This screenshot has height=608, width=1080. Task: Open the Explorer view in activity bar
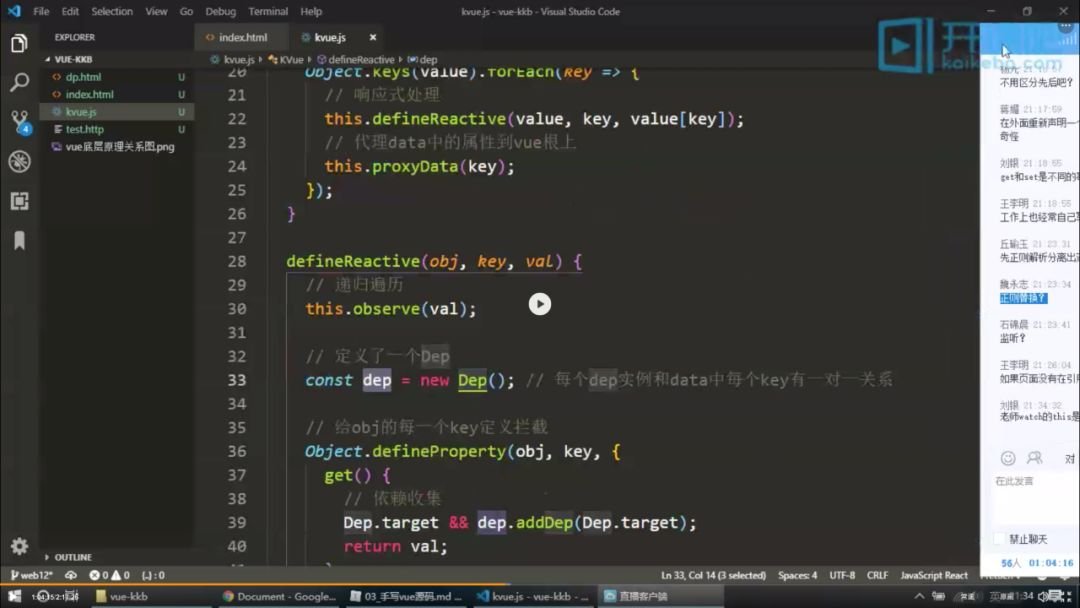pyautogui.click(x=19, y=43)
